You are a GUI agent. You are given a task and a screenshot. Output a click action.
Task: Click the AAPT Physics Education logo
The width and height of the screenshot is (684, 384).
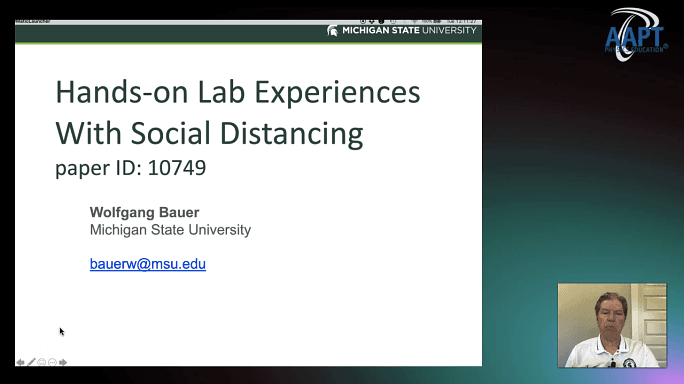[x=636, y=35]
